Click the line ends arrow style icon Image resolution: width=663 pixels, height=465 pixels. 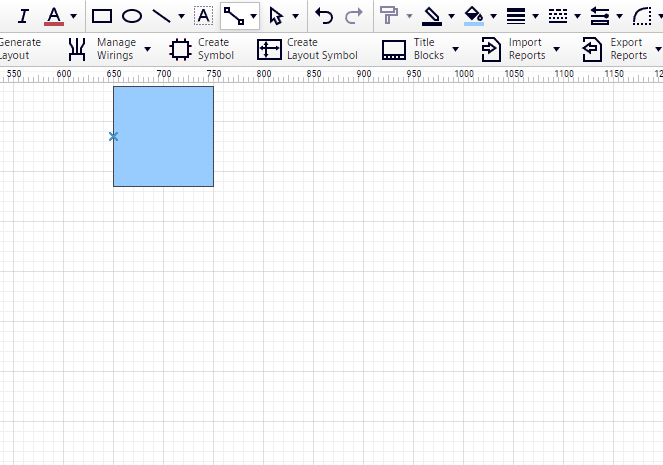pyautogui.click(x=600, y=16)
